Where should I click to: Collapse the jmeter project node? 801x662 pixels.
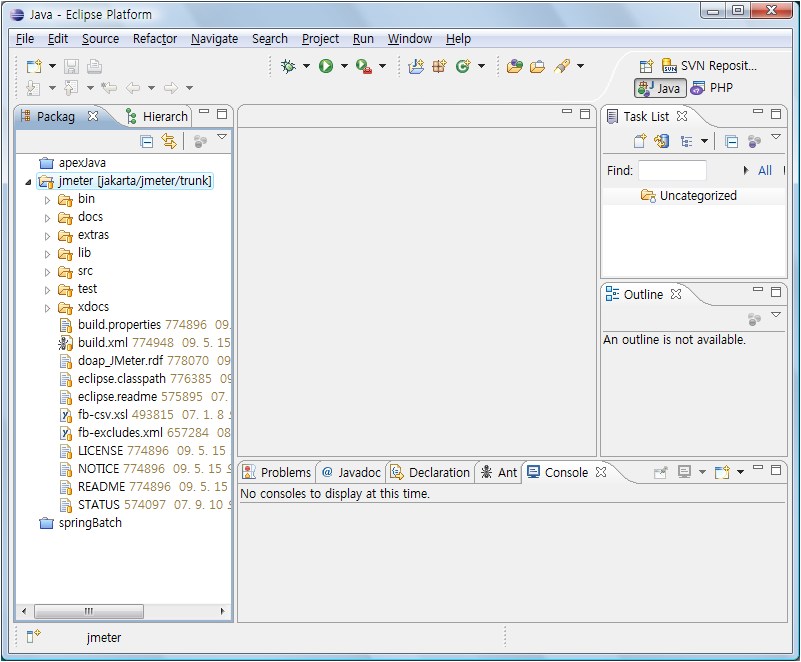[x=29, y=182]
